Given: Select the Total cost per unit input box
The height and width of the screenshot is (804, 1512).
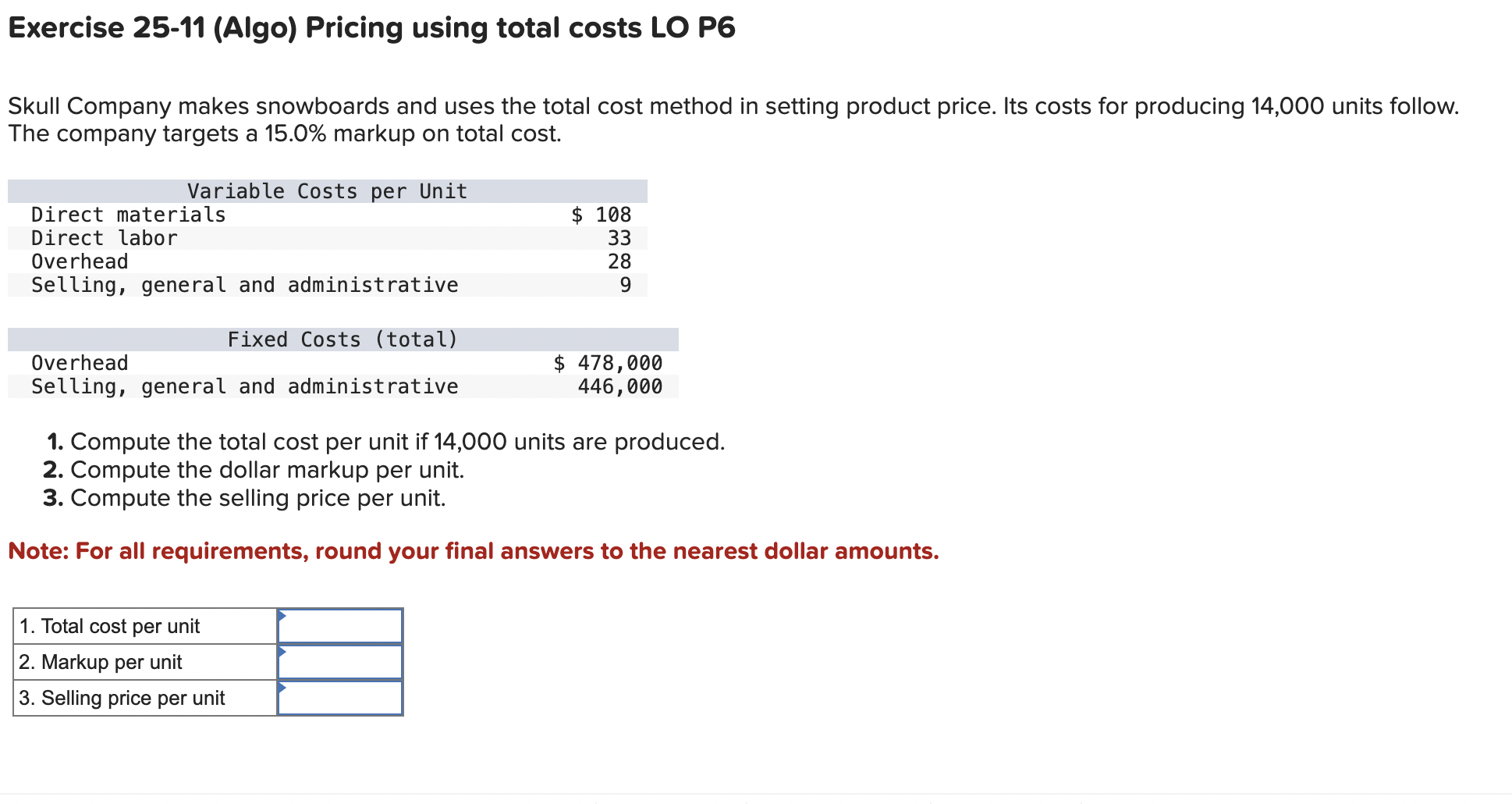Looking at the screenshot, I should point(339,625).
